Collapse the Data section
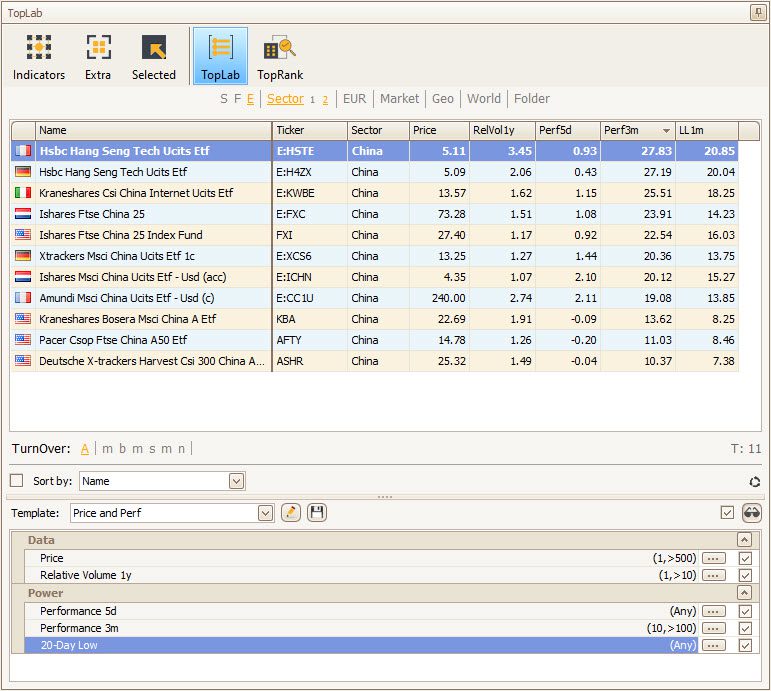 [744, 540]
